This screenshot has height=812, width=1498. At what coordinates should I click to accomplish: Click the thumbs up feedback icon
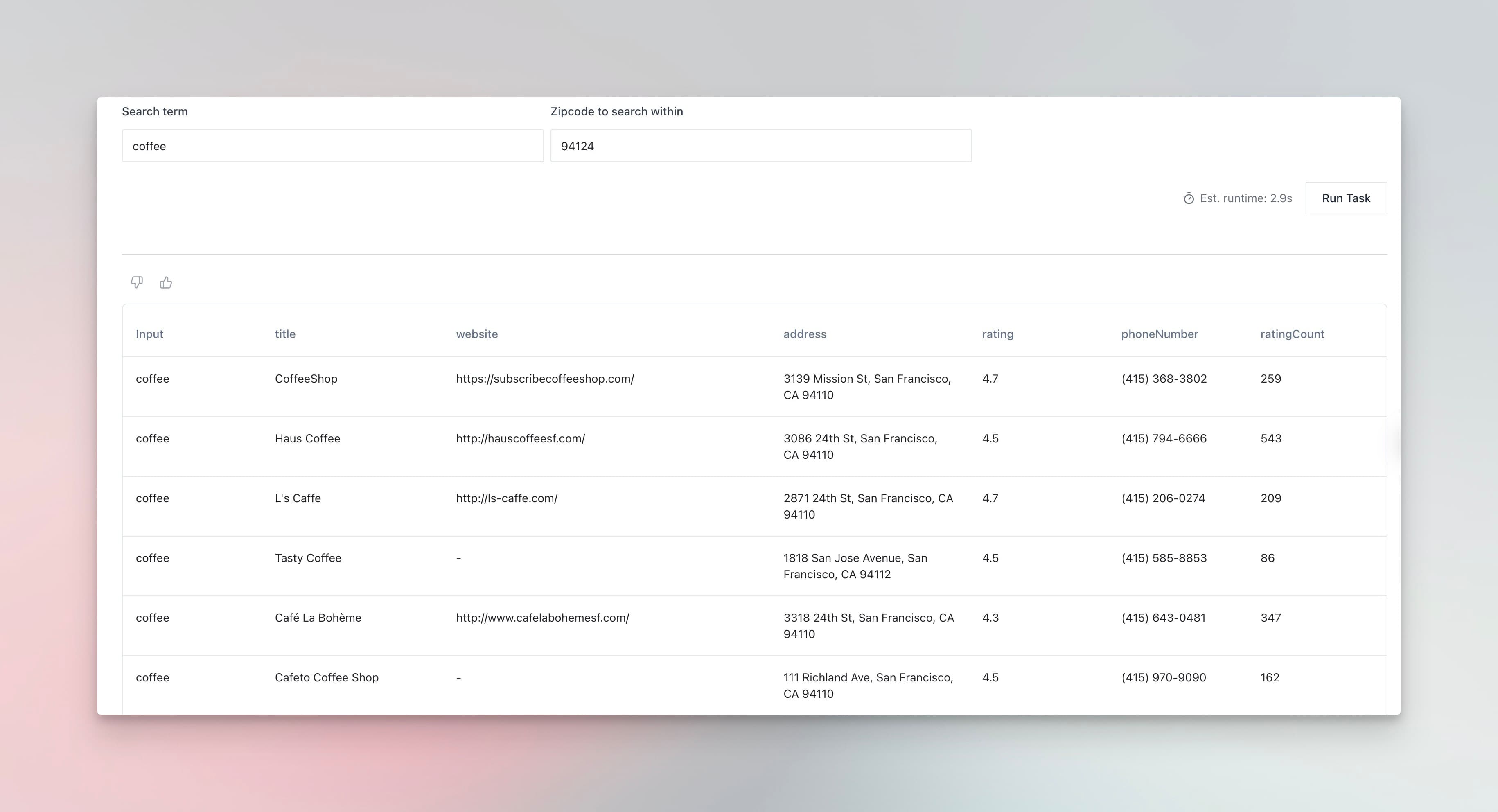166,283
